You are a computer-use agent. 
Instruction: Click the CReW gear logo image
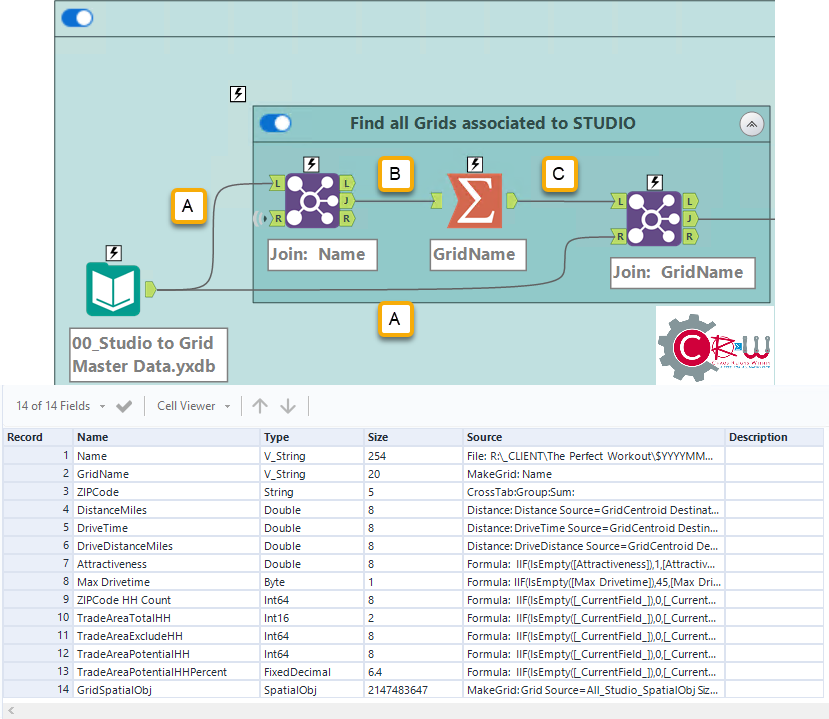tap(714, 346)
